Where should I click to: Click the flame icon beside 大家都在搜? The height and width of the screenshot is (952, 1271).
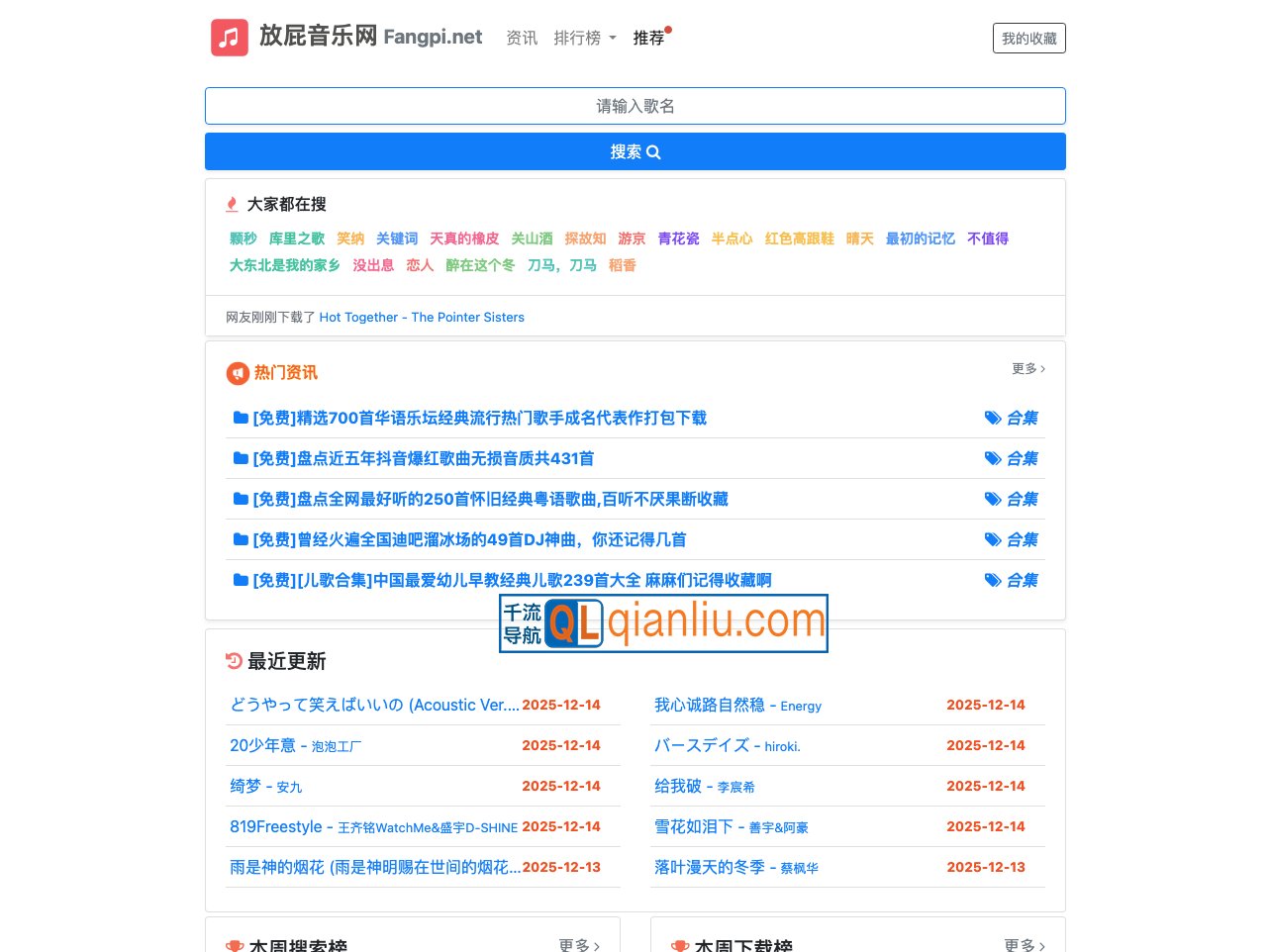pos(232,204)
